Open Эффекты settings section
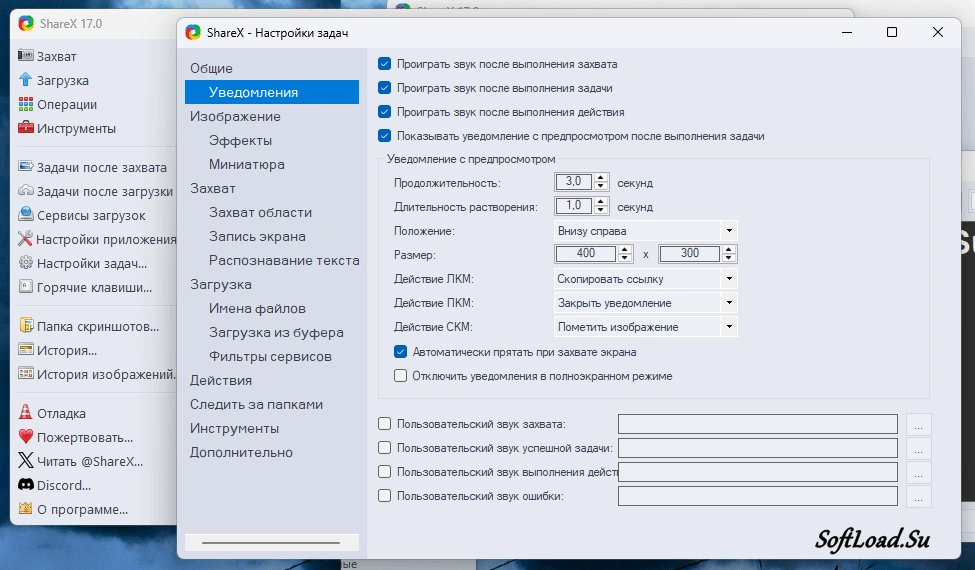This screenshot has width=975, height=570. pos(241,140)
